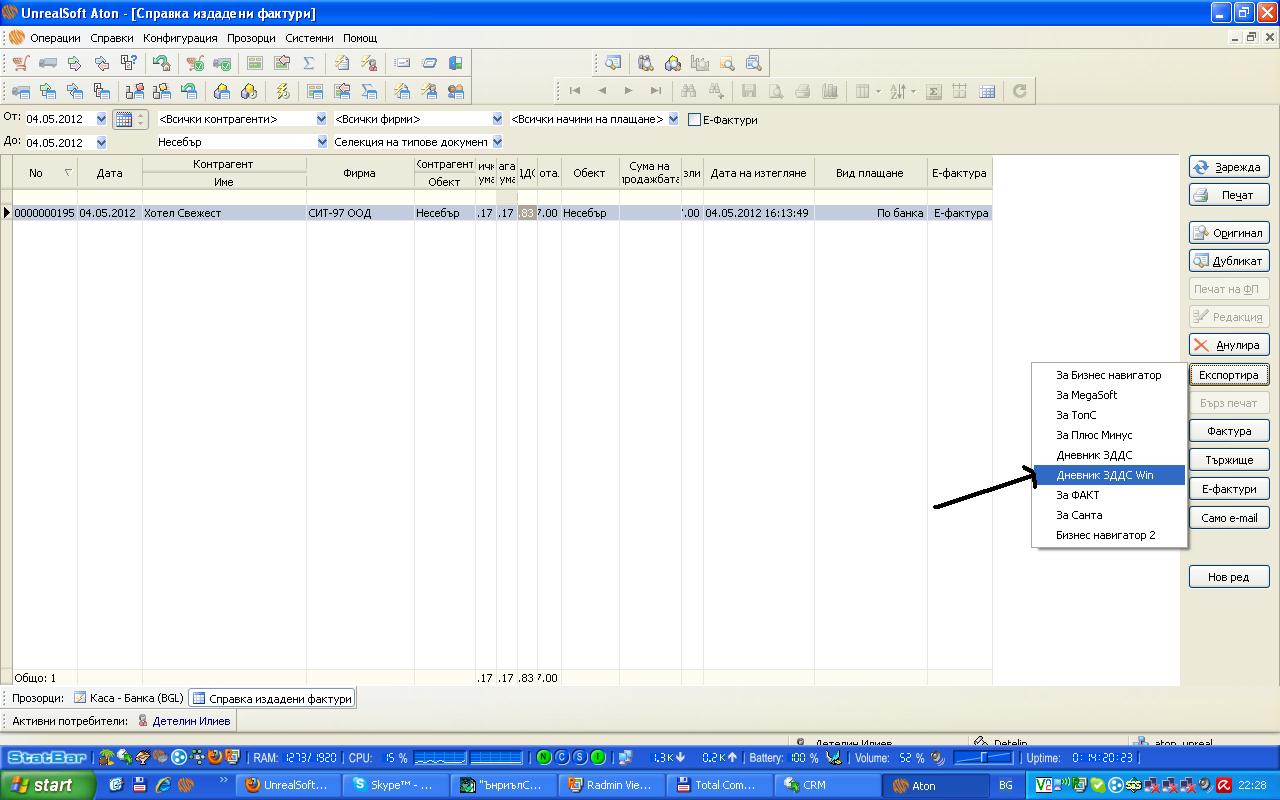The image size is (1280, 800).
Task: Expand the Всички контрагенти dropdown
Action: [x=321, y=119]
